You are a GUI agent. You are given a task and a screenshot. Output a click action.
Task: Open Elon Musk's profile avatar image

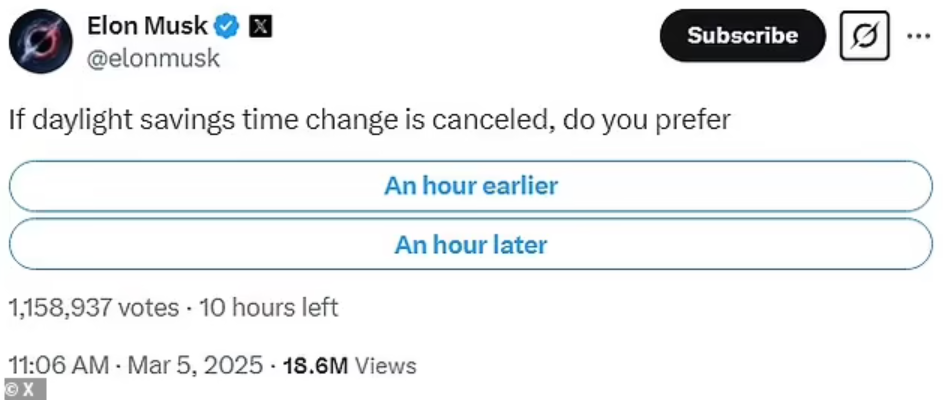pos(40,41)
